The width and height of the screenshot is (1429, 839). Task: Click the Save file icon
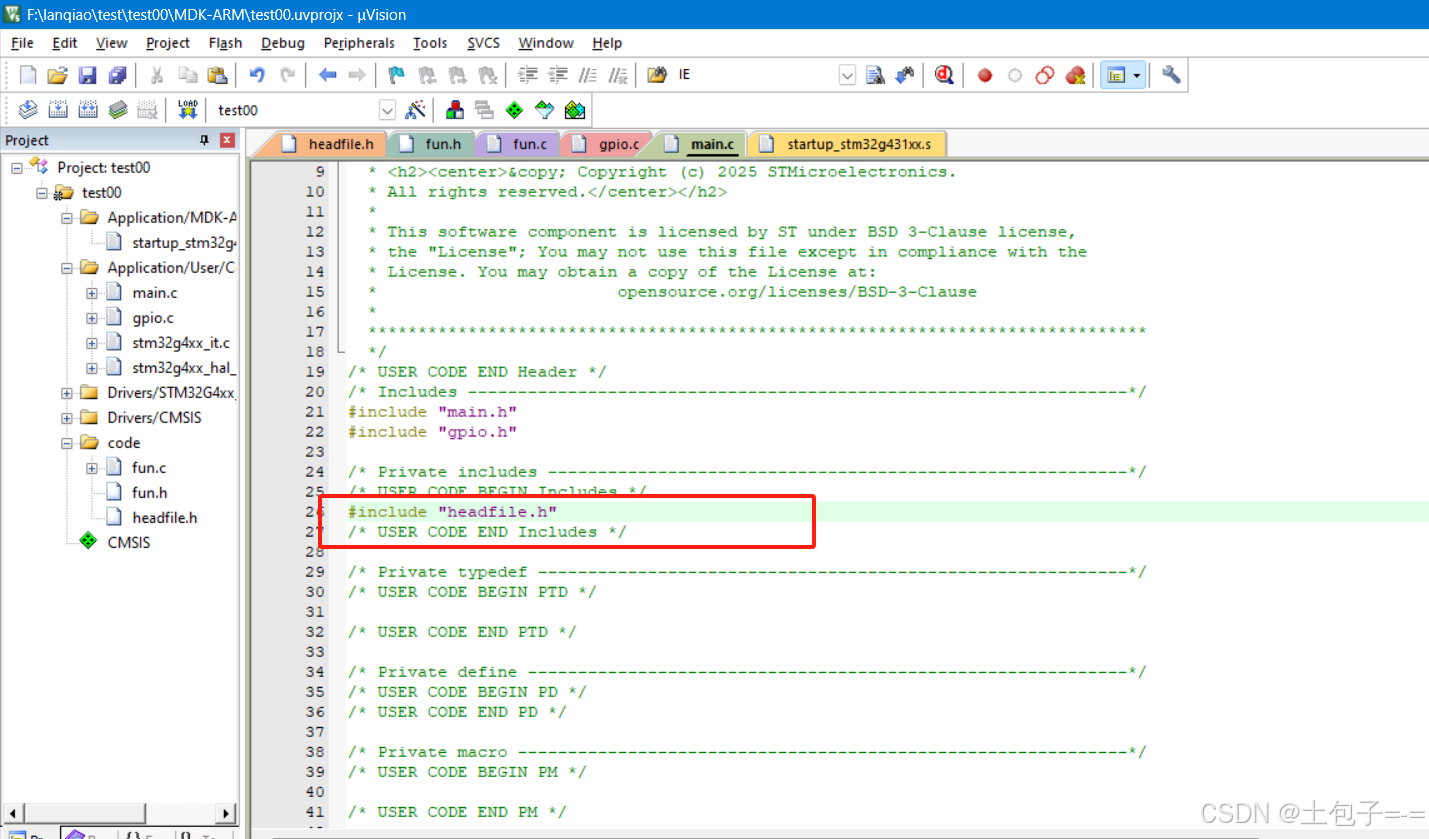pyautogui.click(x=87, y=75)
